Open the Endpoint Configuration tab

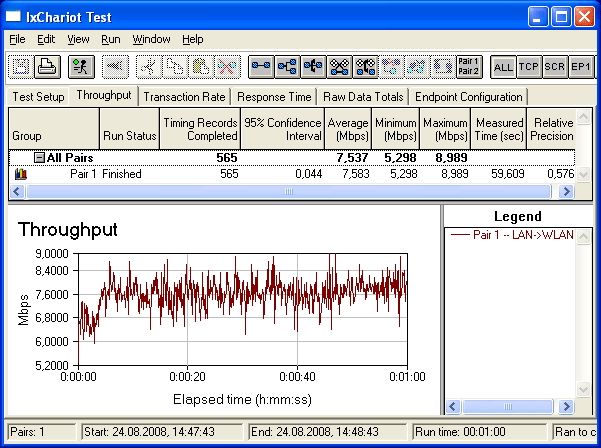[x=469, y=97]
